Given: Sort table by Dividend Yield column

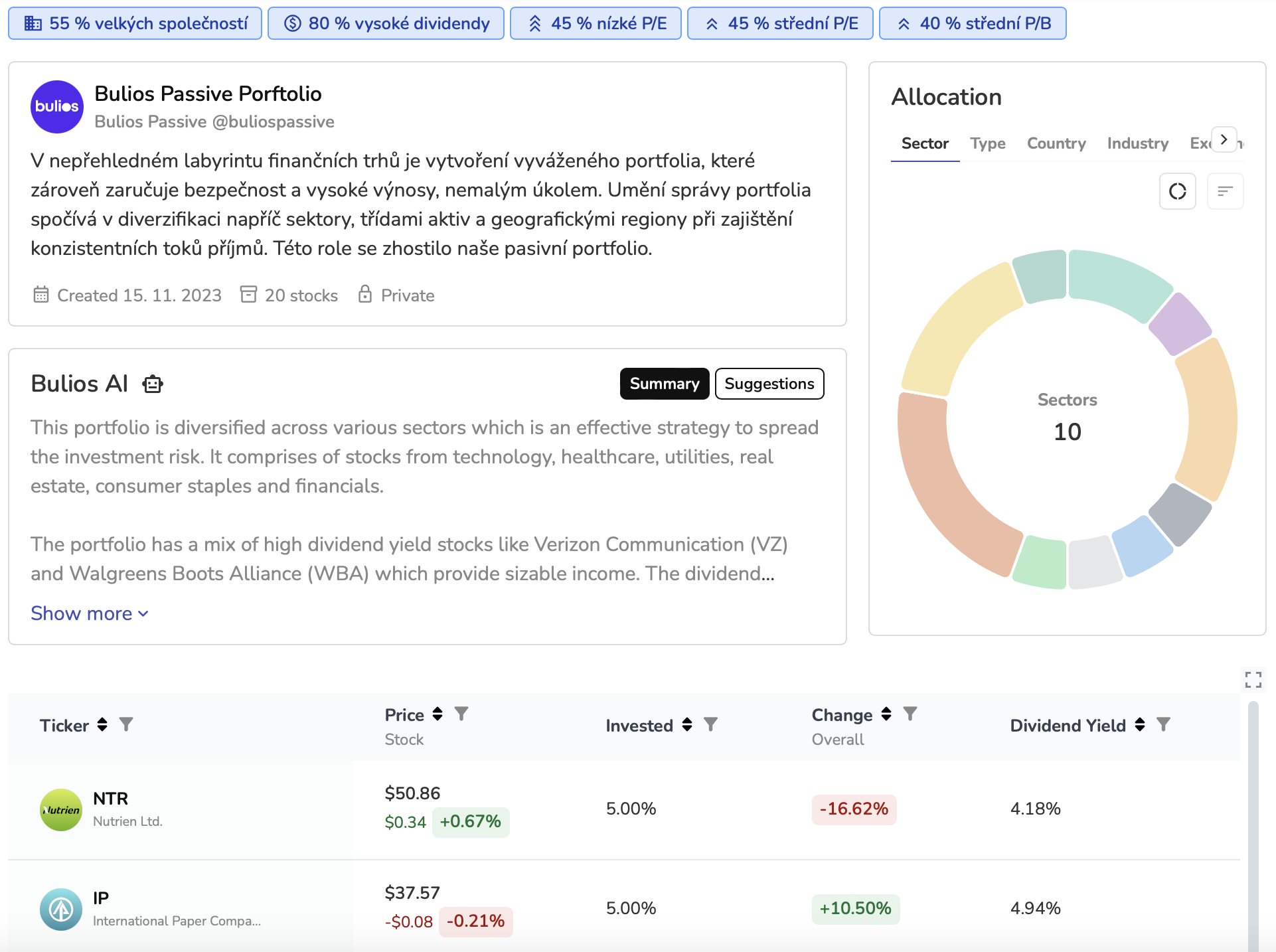Looking at the screenshot, I should 1140,724.
